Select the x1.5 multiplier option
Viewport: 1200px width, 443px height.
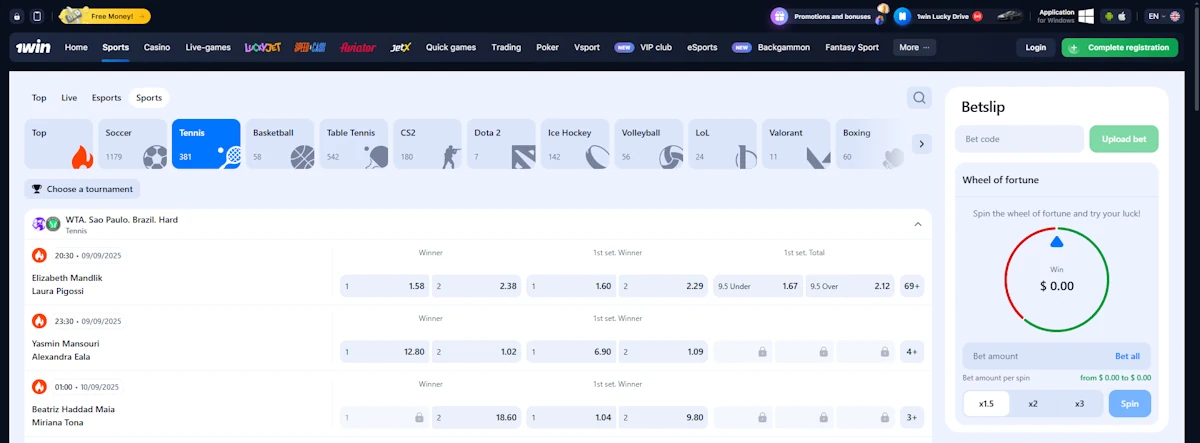coord(986,404)
